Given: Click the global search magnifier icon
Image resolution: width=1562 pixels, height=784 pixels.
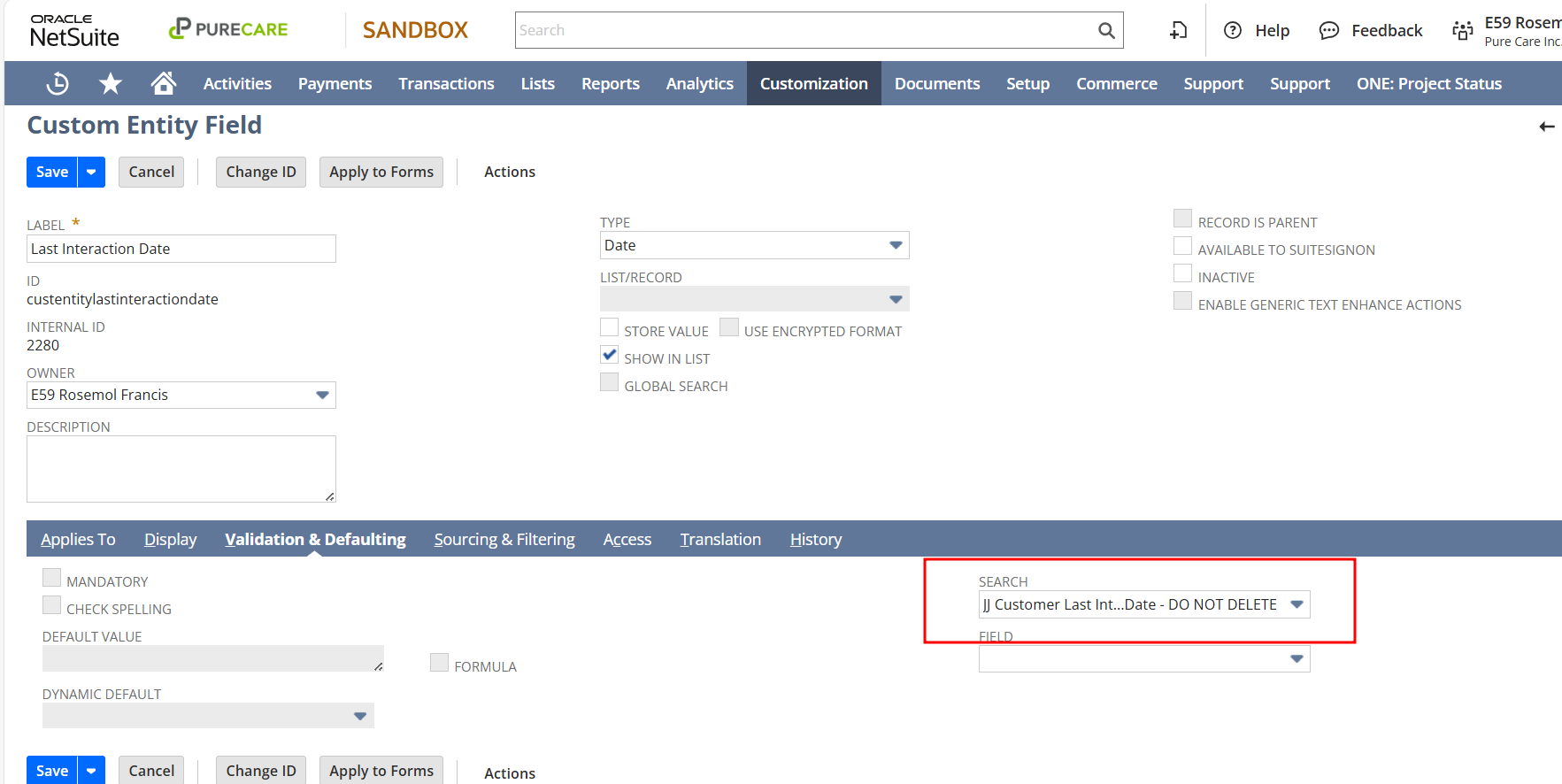Looking at the screenshot, I should (x=1106, y=30).
